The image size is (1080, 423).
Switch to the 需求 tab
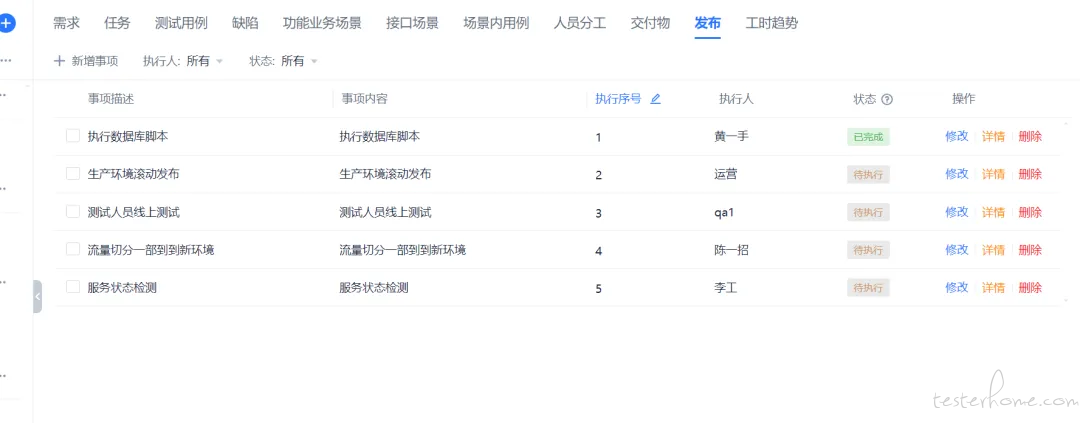66,23
